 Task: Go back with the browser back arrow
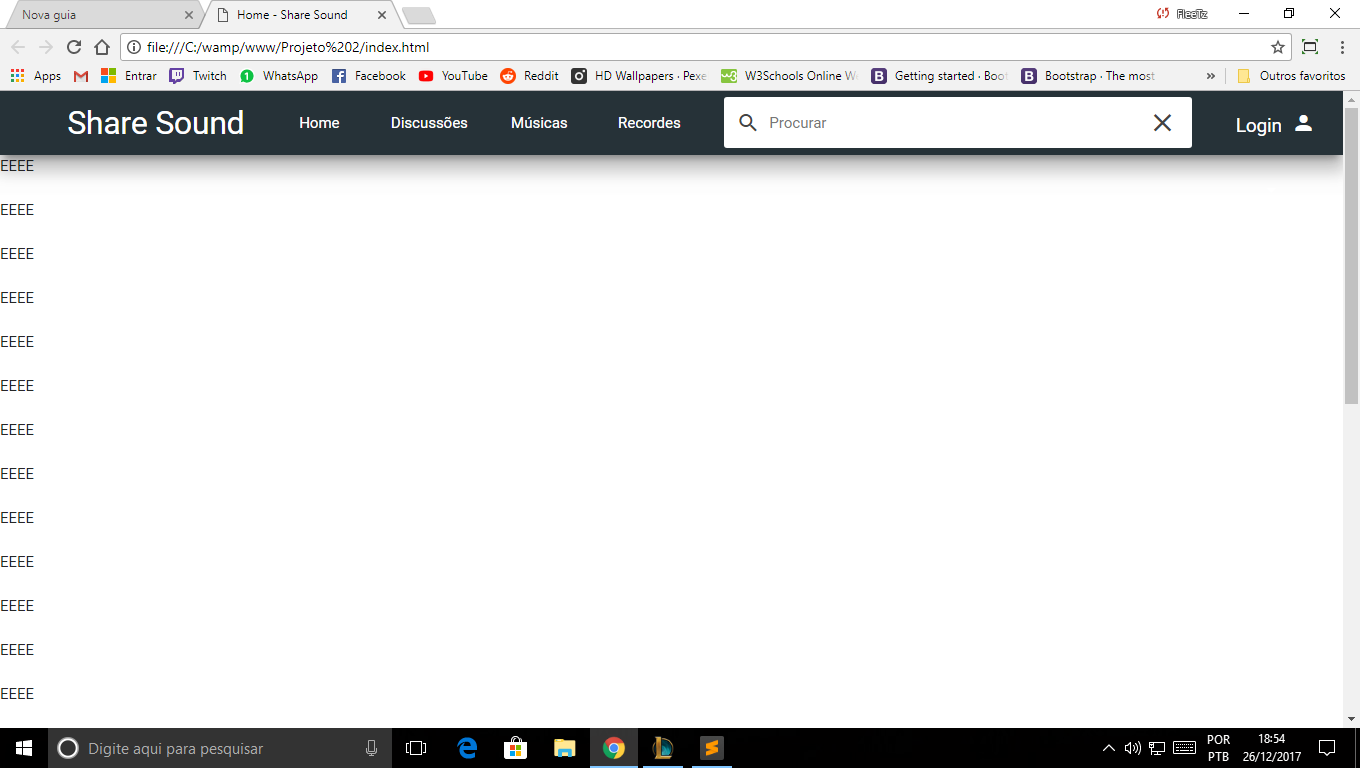pos(18,47)
